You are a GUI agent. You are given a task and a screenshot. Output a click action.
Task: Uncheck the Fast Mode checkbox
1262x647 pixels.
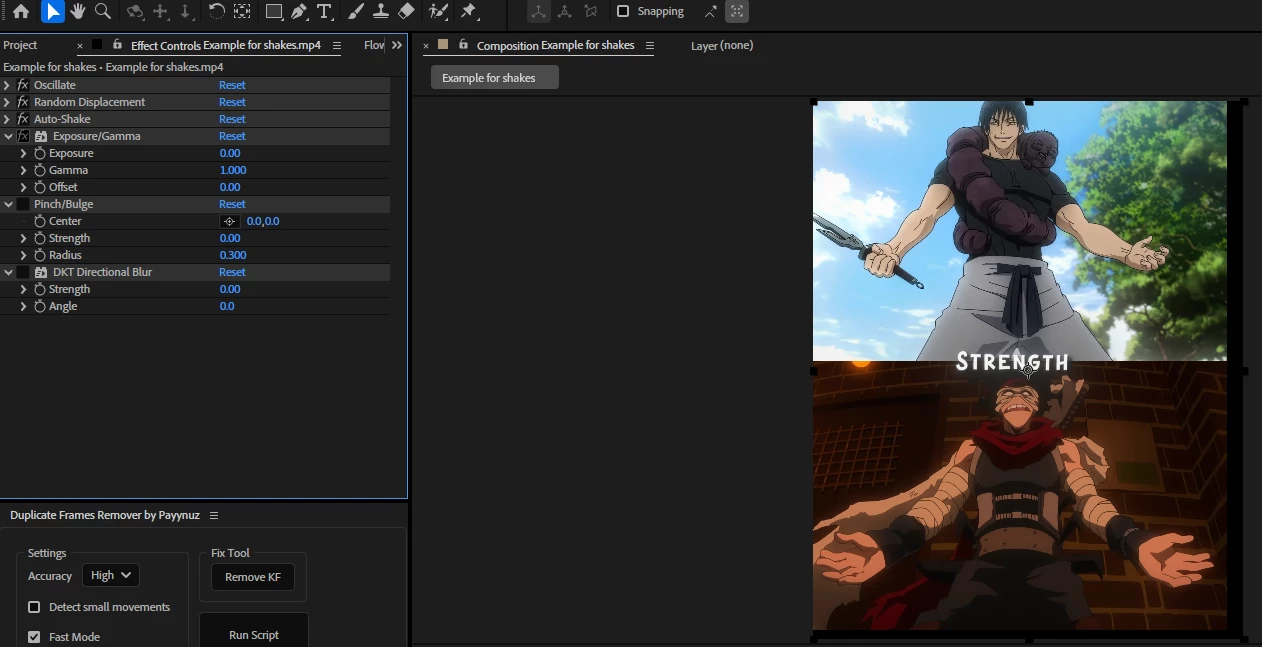[x=34, y=637]
